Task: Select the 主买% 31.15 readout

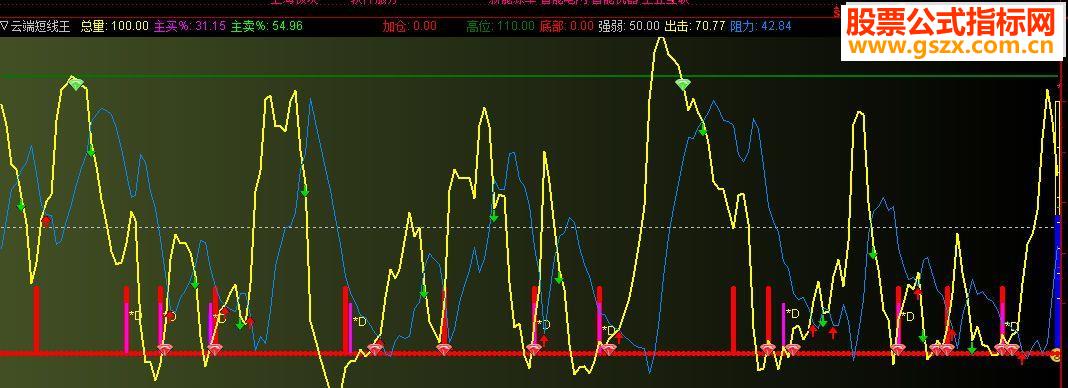Action: 190,27
